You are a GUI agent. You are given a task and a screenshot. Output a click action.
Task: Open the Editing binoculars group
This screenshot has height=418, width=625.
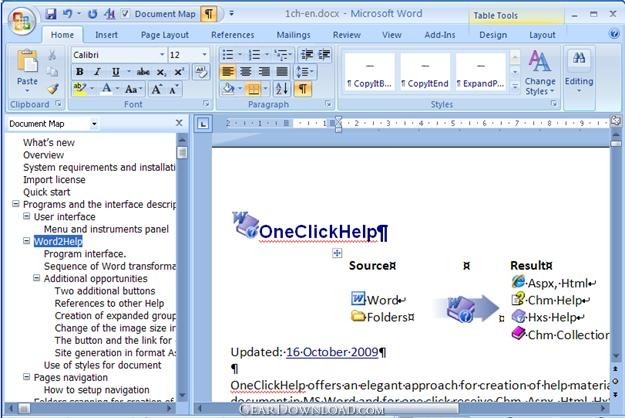pyautogui.click(x=579, y=72)
